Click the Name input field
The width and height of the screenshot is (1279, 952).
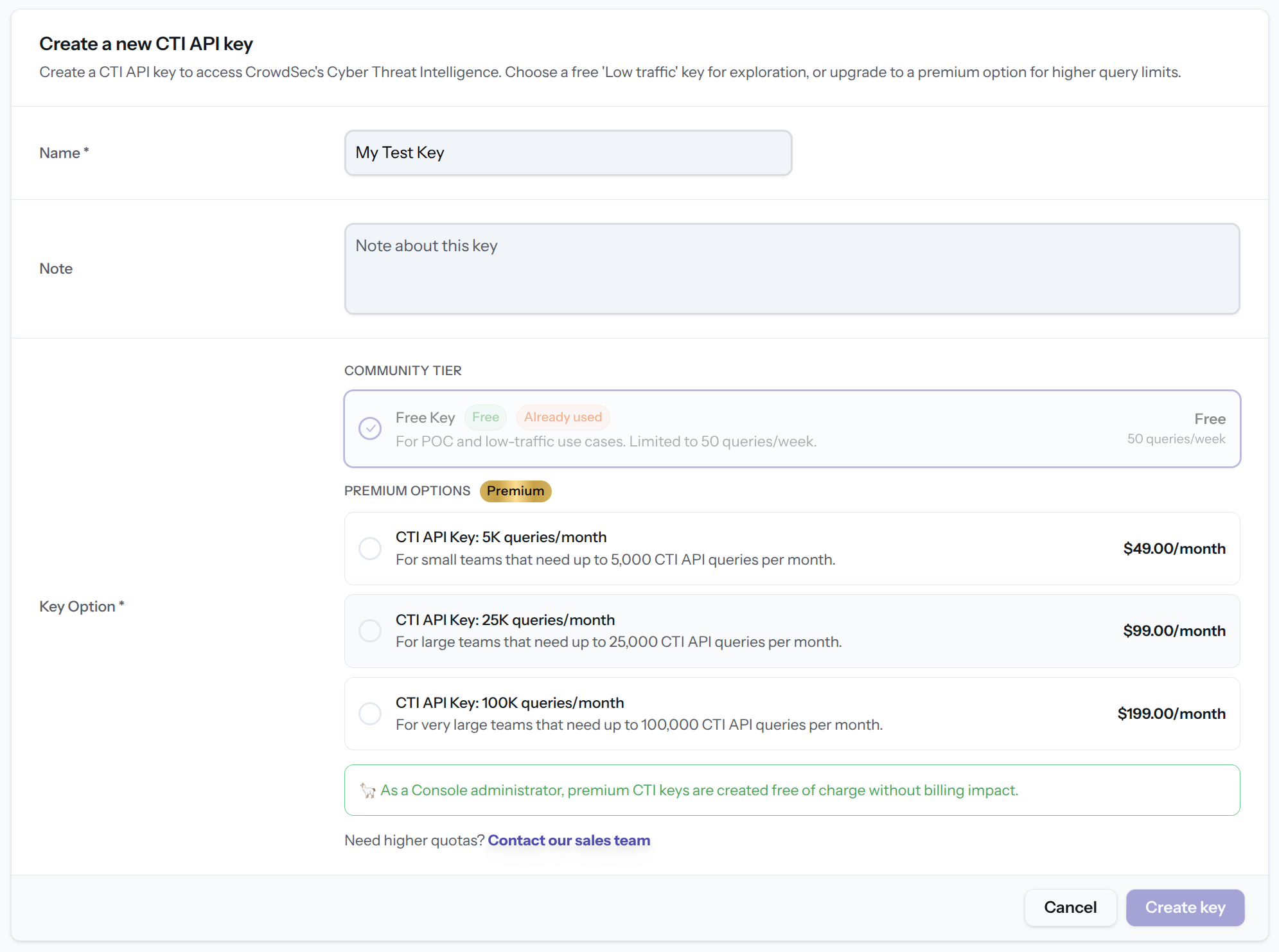coord(568,153)
